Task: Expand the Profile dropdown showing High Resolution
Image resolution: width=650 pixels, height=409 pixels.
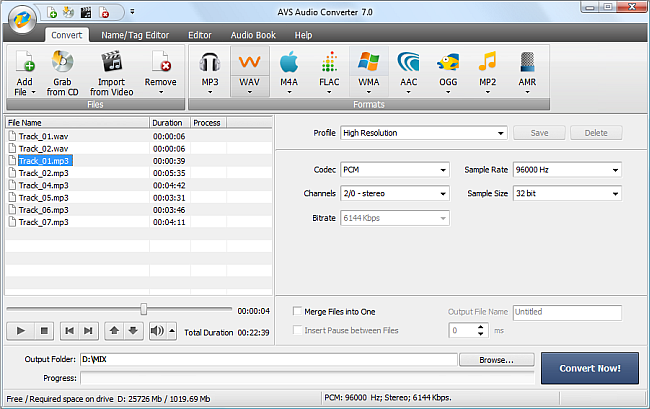Action: (x=424, y=133)
